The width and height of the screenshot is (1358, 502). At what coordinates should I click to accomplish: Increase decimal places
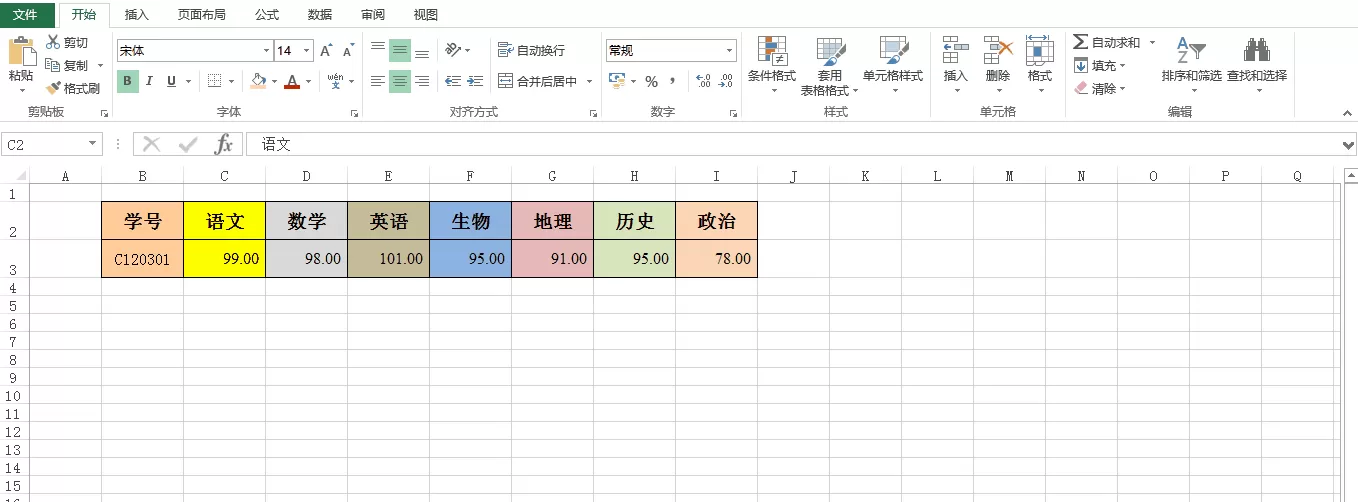[702, 81]
